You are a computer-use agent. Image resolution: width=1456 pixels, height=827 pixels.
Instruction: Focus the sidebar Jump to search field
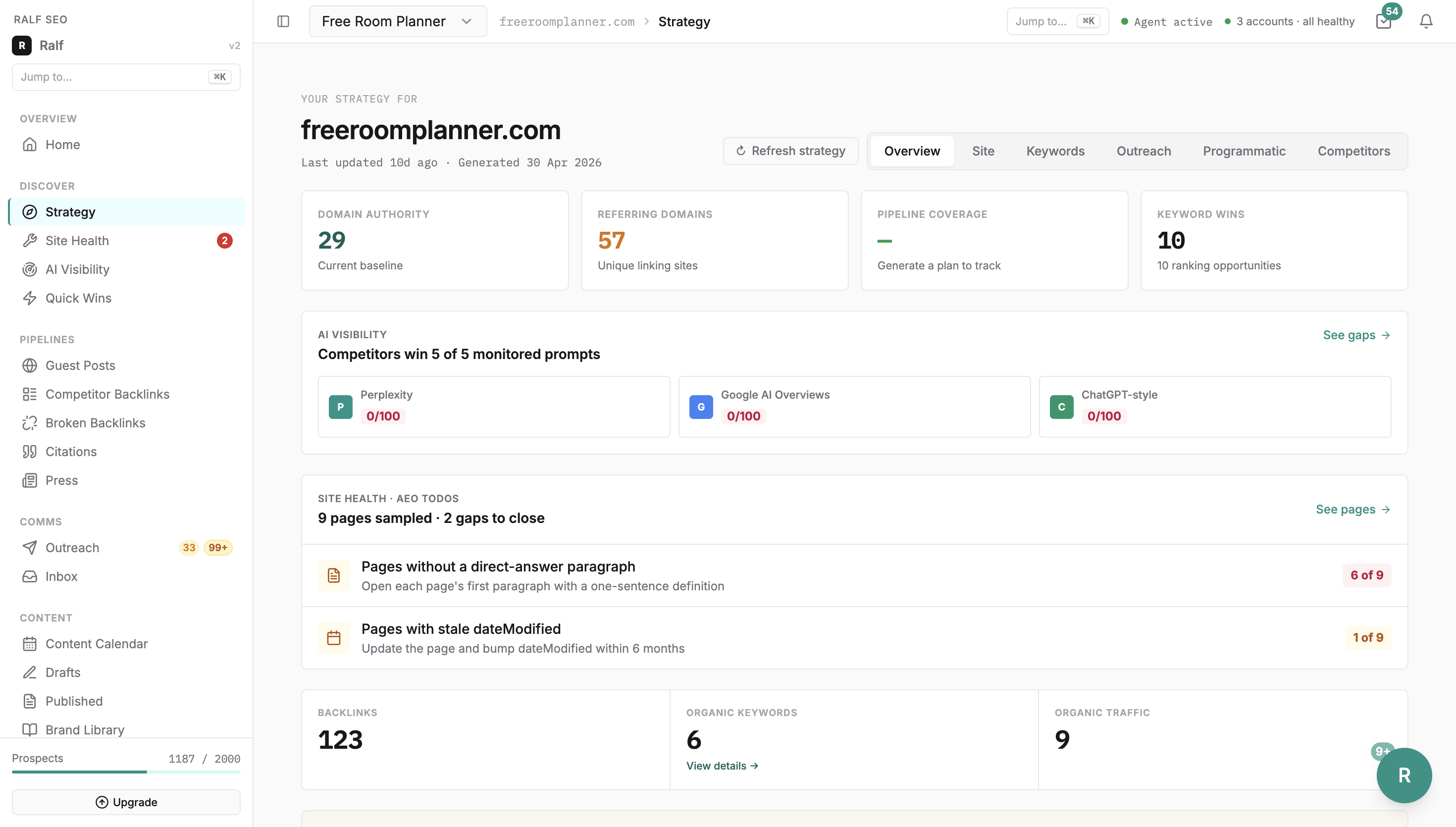click(x=126, y=77)
